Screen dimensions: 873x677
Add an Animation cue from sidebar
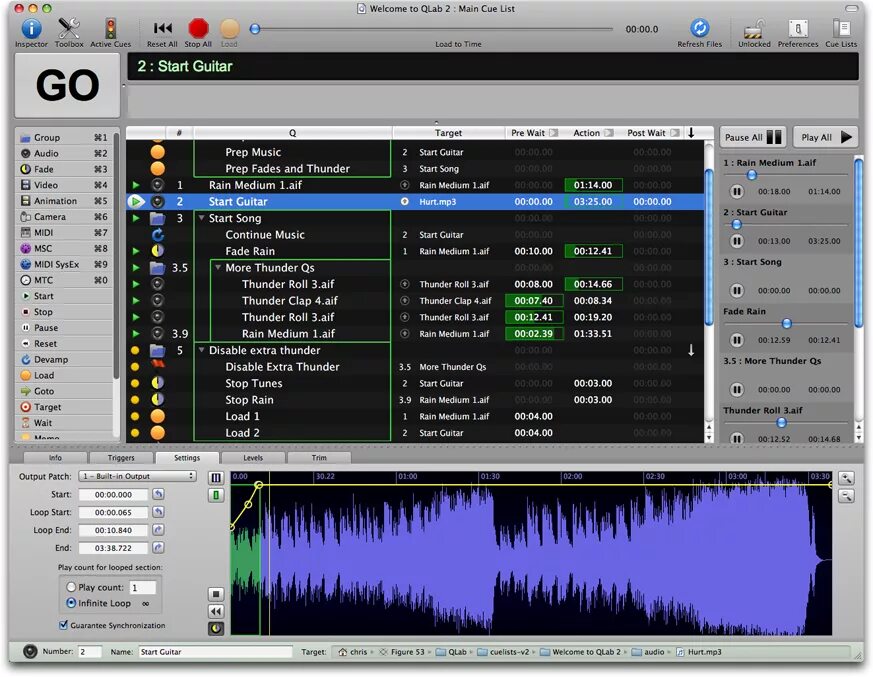(x=66, y=201)
